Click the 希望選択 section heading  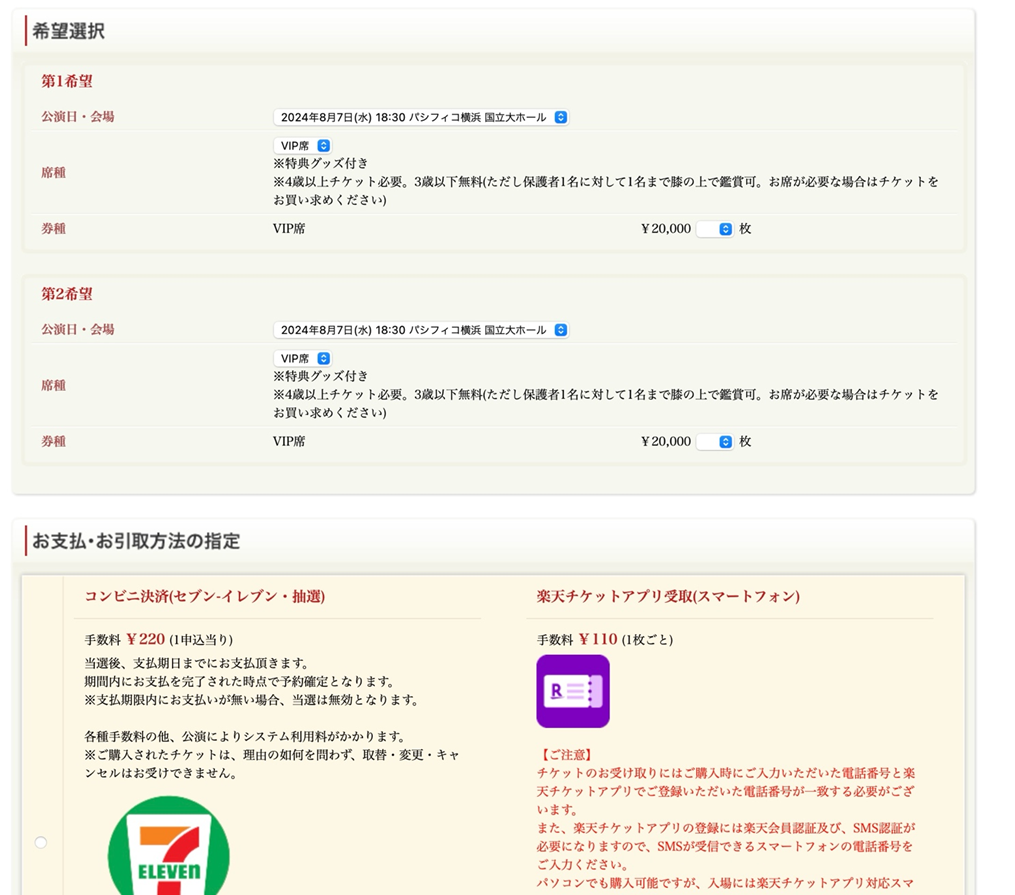pyautogui.click(x=68, y=31)
